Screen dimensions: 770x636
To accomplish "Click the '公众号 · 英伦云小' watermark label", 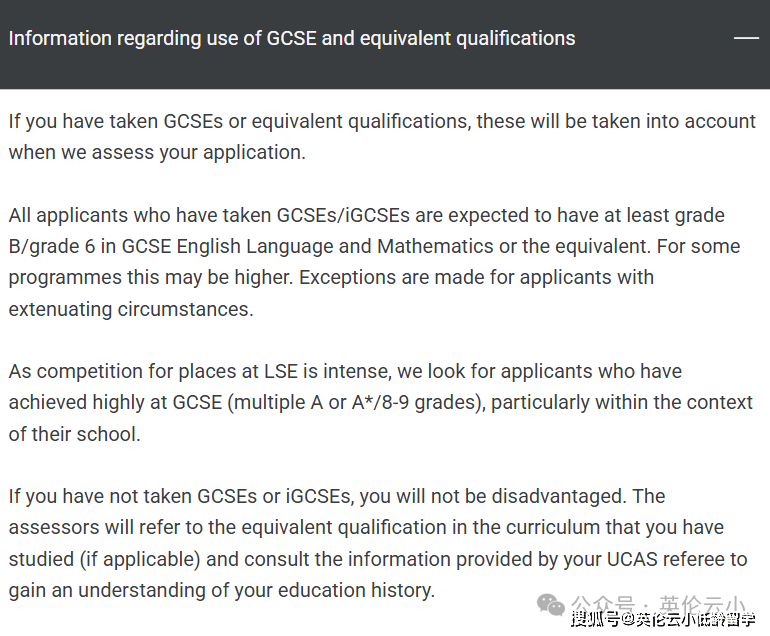I will coord(658,604).
